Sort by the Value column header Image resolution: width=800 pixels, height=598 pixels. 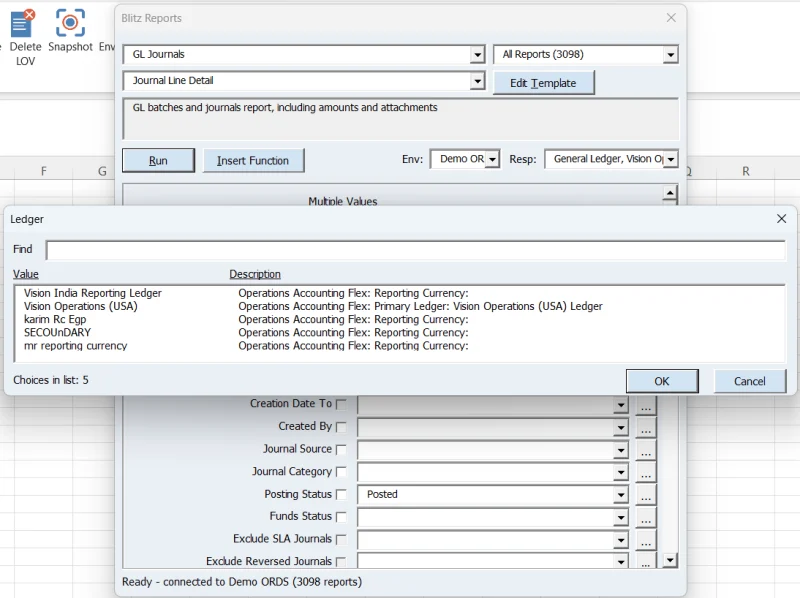26,274
